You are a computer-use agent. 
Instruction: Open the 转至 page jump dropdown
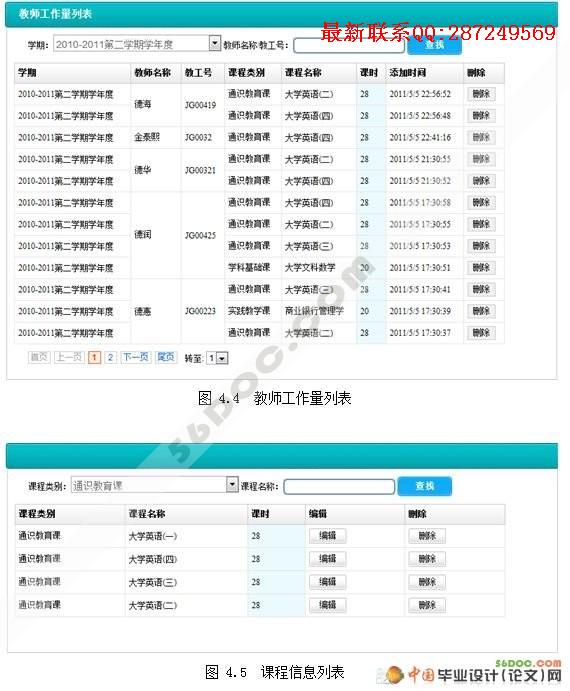pyautogui.click(x=217, y=358)
